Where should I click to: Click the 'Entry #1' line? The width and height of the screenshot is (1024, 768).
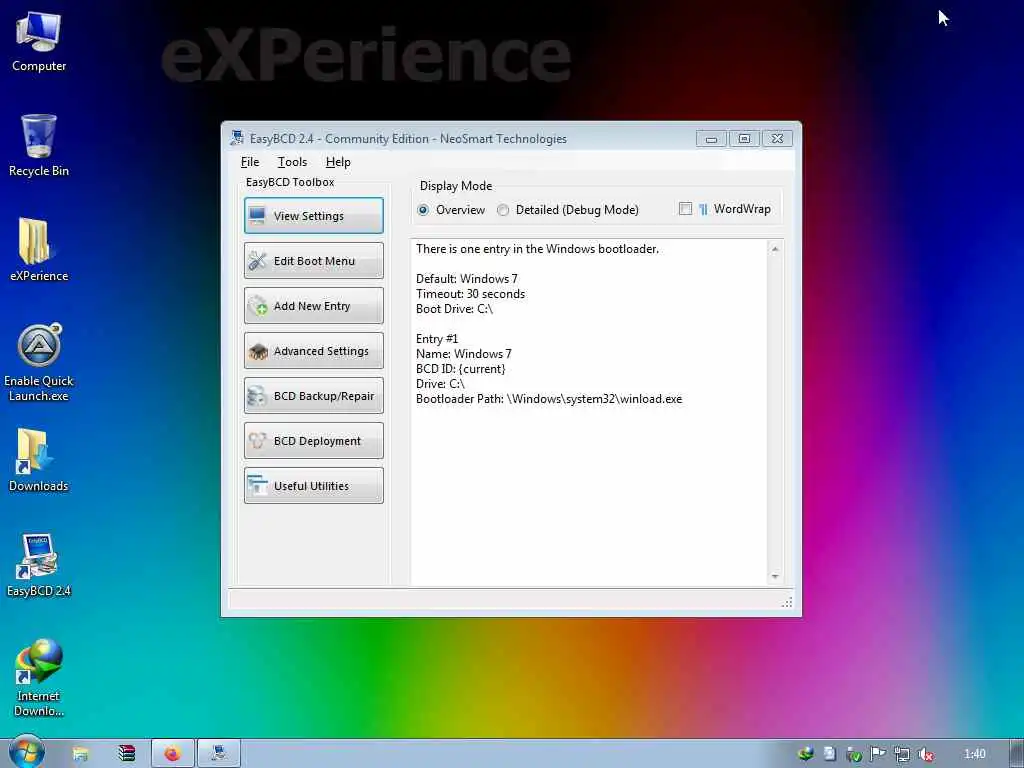pos(437,339)
